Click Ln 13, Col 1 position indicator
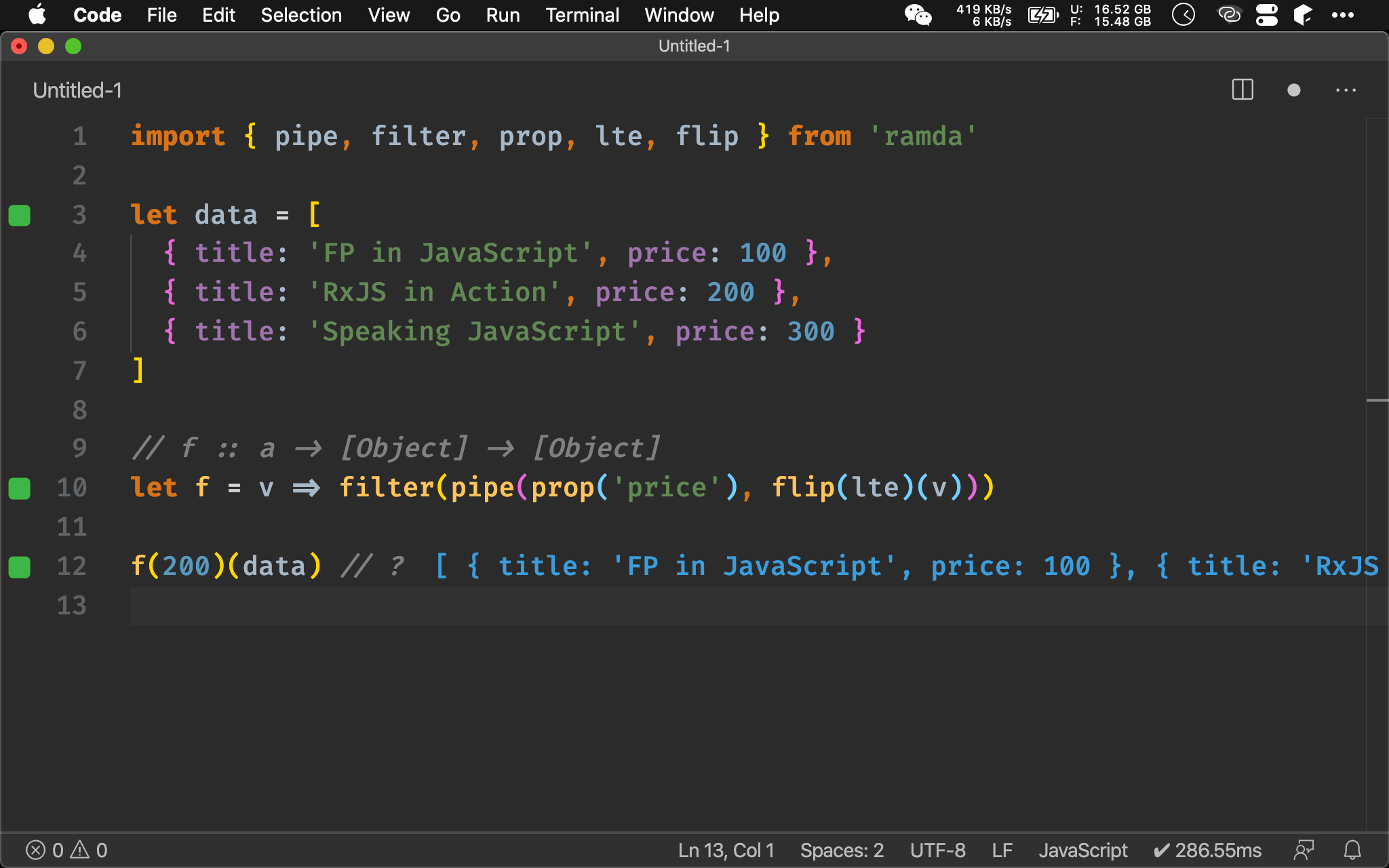The width and height of the screenshot is (1389, 868). coord(726,850)
